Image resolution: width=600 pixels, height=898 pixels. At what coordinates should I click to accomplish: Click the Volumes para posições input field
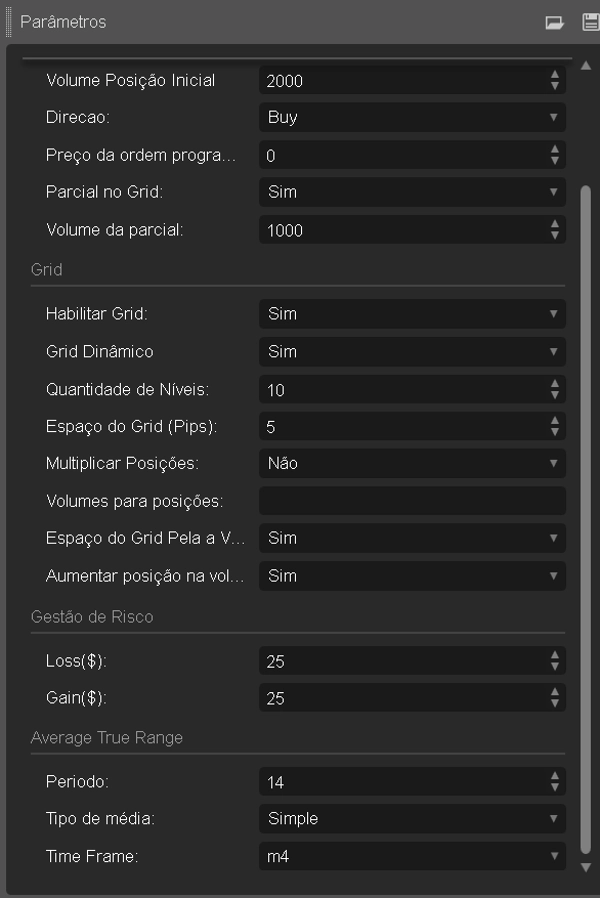point(412,501)
